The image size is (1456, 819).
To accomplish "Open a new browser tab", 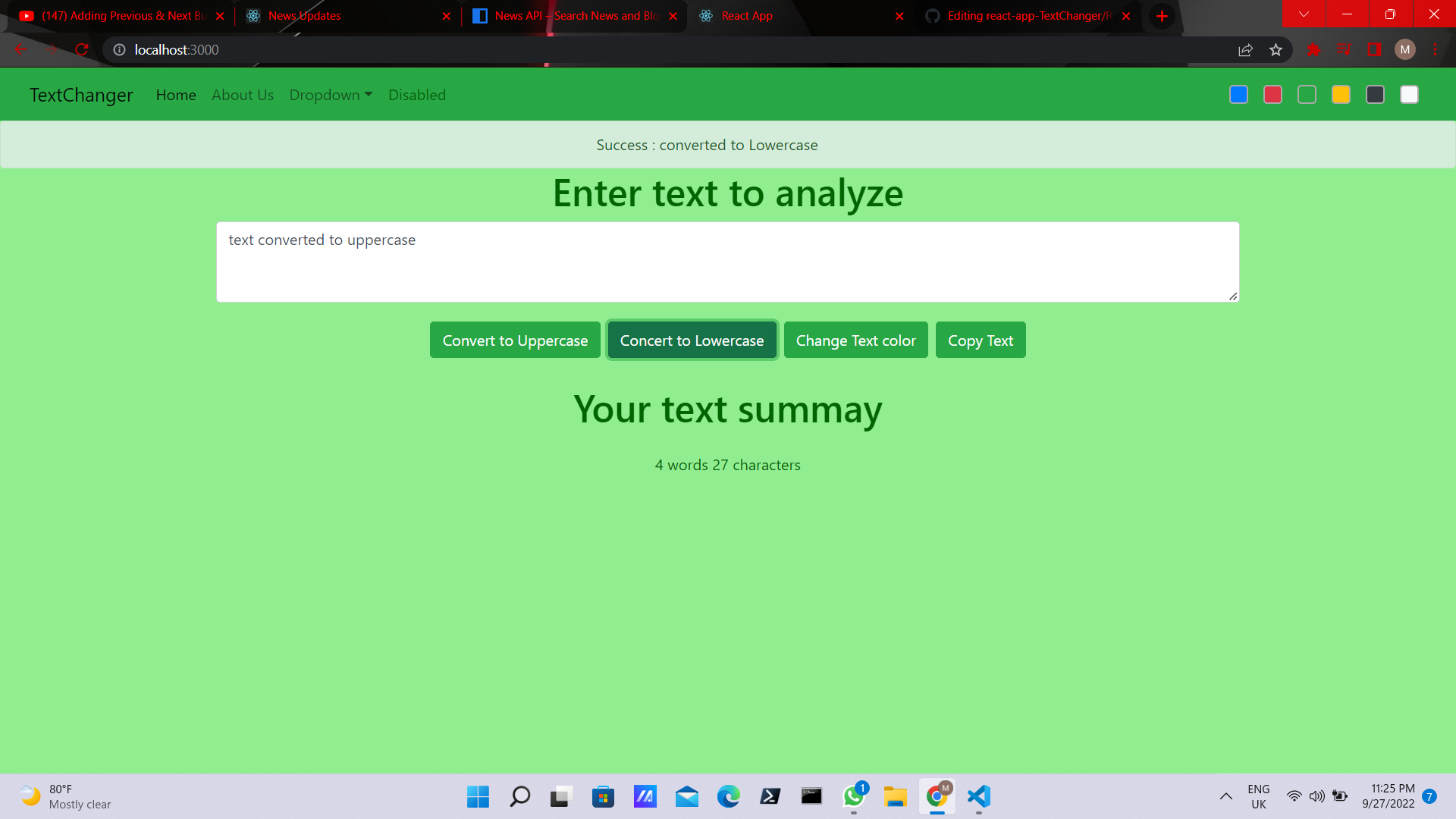I will pos(1162,16).
